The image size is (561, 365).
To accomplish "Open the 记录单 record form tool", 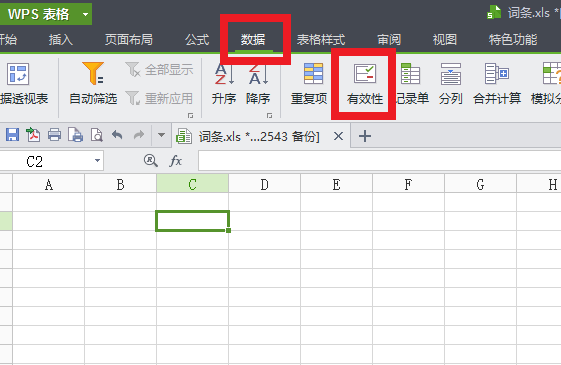I will pos(411,83).
